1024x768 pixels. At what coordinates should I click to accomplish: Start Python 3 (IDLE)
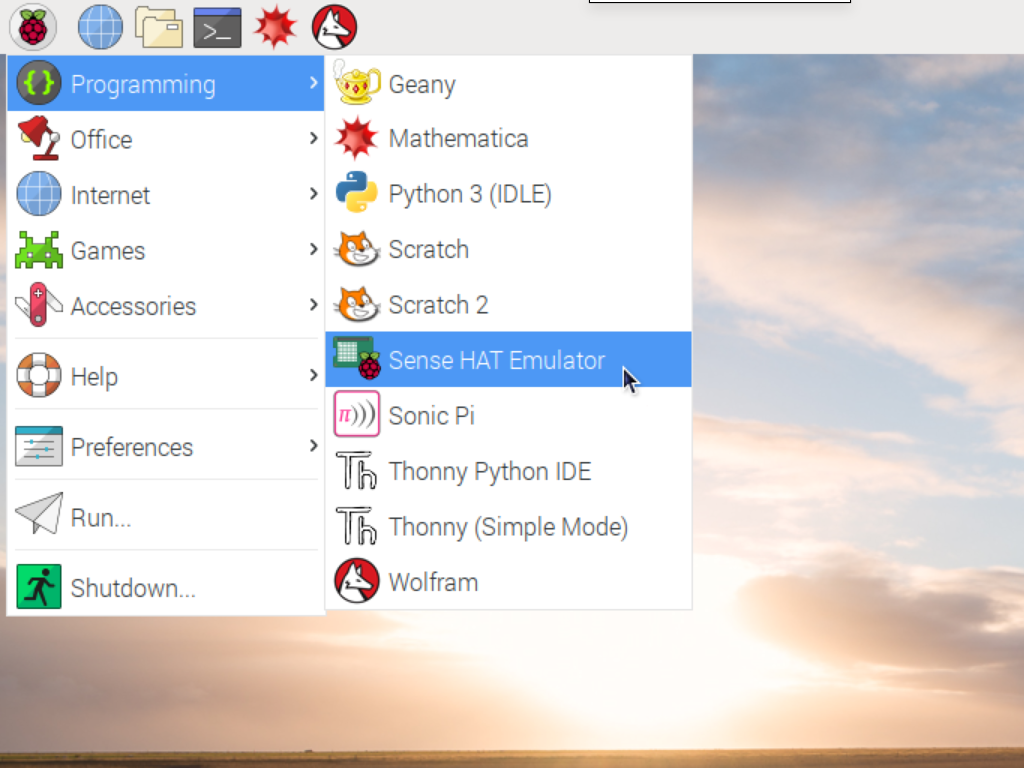tap(509, 193)
